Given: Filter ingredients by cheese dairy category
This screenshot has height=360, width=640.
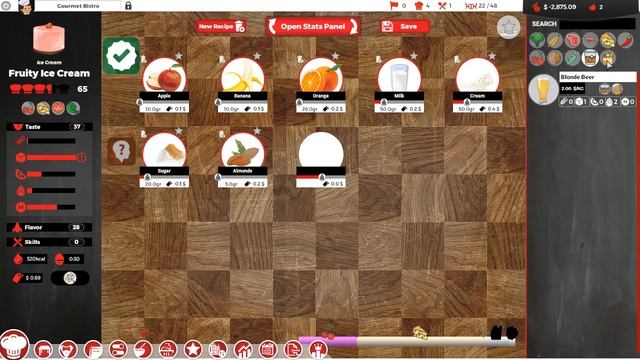Looking at the screenshot, I should coord(607,40).
